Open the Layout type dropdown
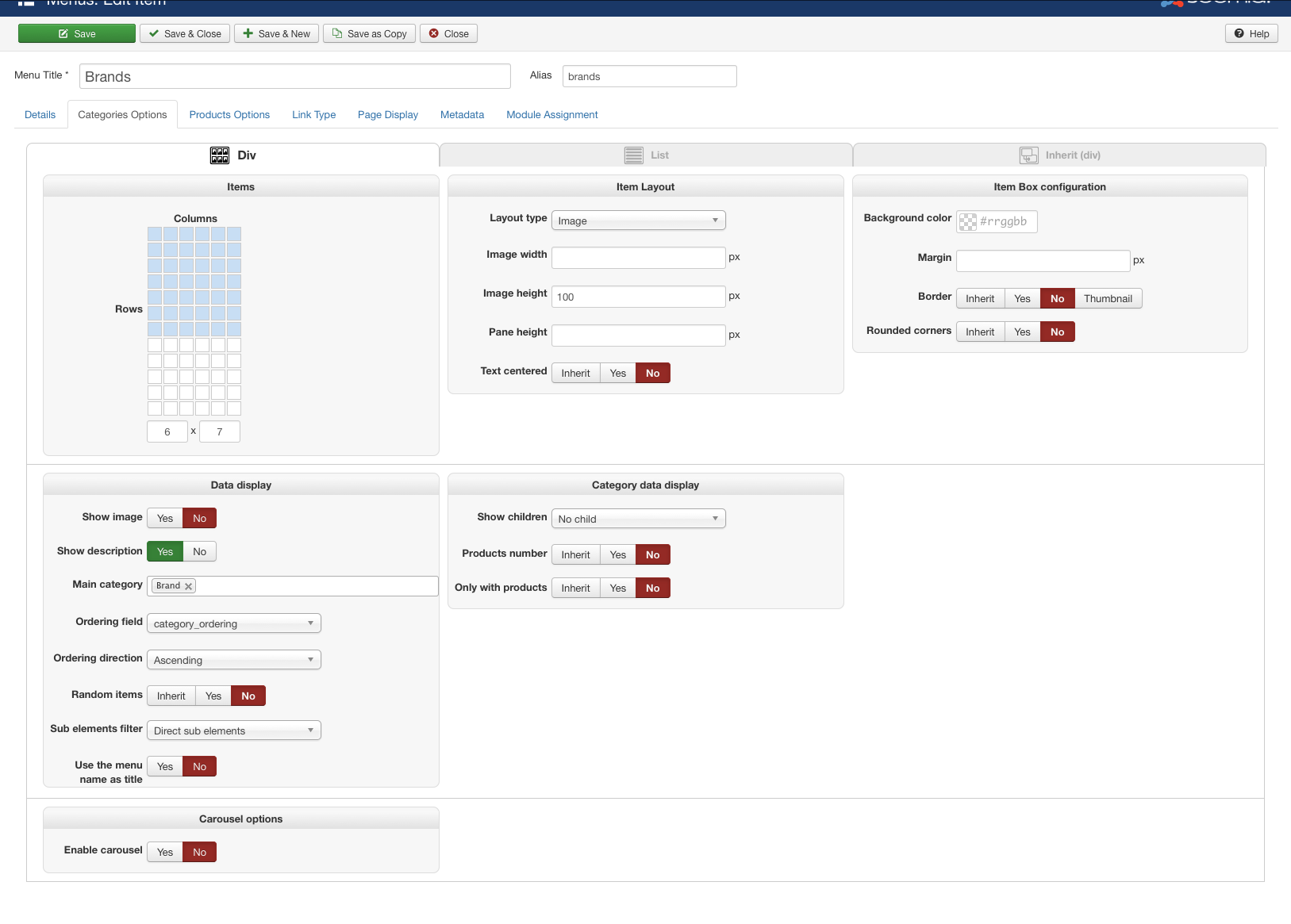This screenshot has width=1291, height=924. click(x=638, y=220)
